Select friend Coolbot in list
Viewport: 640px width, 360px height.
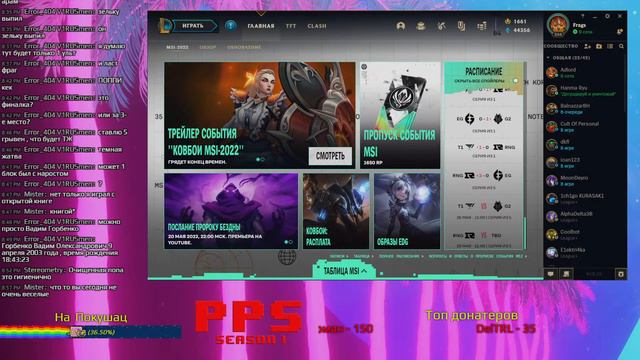click(x=584, y=235)
